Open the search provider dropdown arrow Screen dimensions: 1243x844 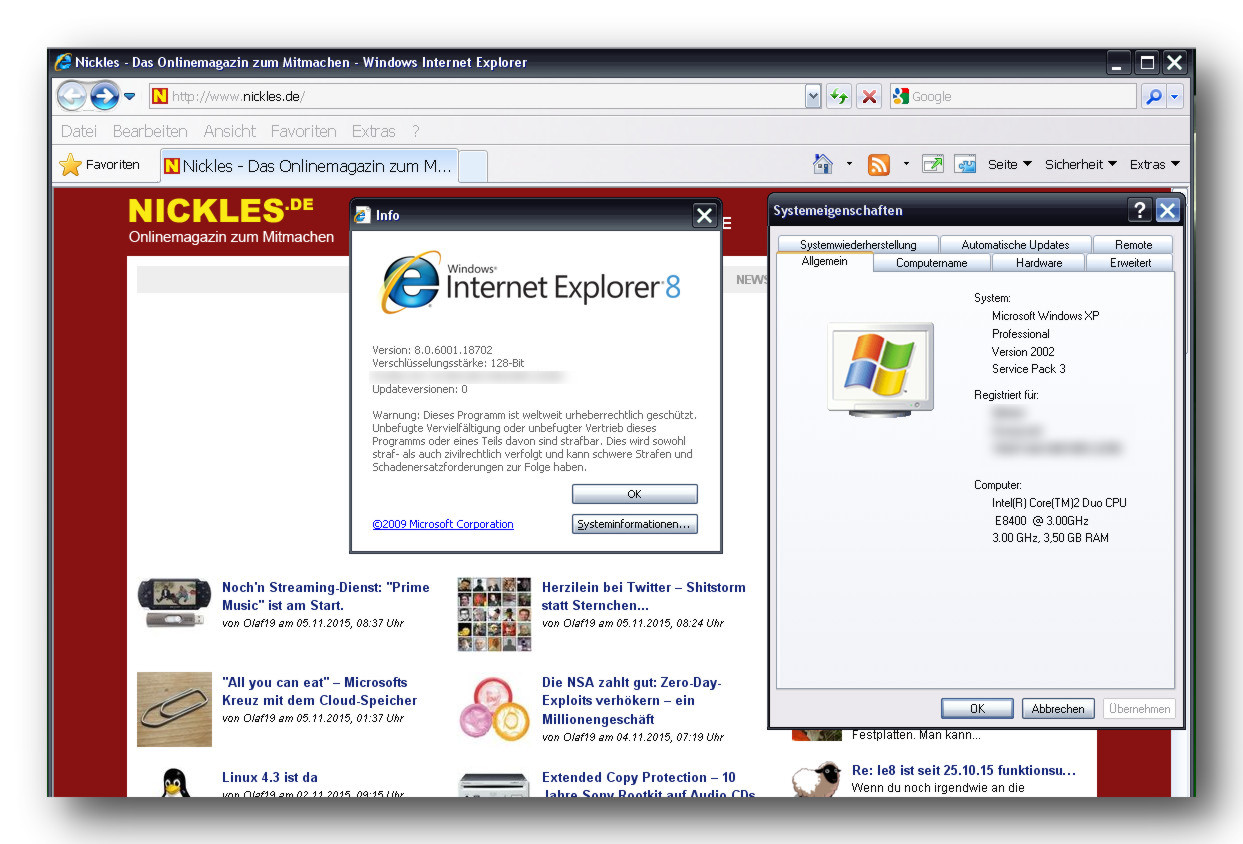coord(1175,97)
